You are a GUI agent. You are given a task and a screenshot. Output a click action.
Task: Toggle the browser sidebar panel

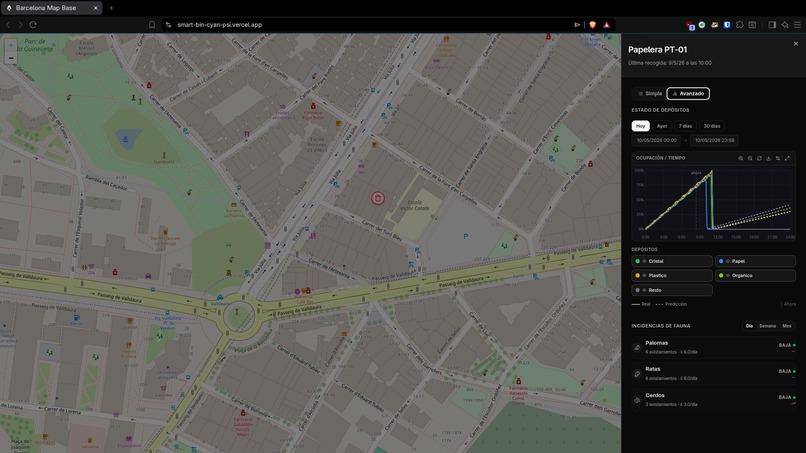click(x=772, y=25)
